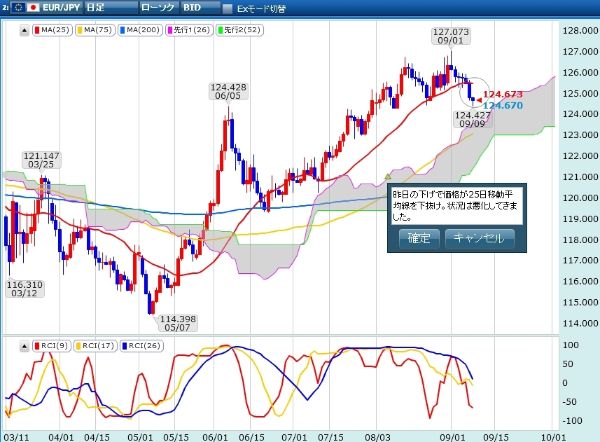Image resolution: width=600 pixels, height=442 pixels.
Task: Collapse the RCI legend with arrow
Action: [24, 347]
